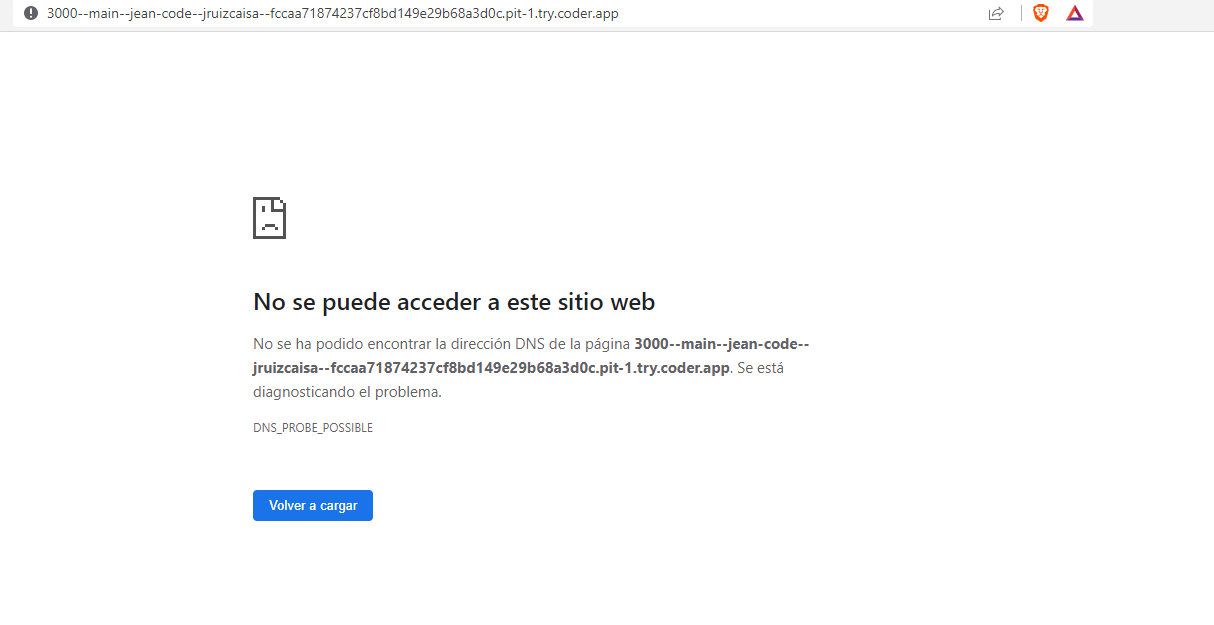The height and width of the screenshot is (625, 1214).
Task: Open Brave Shields settings for this site
Action: [1041, 13]
